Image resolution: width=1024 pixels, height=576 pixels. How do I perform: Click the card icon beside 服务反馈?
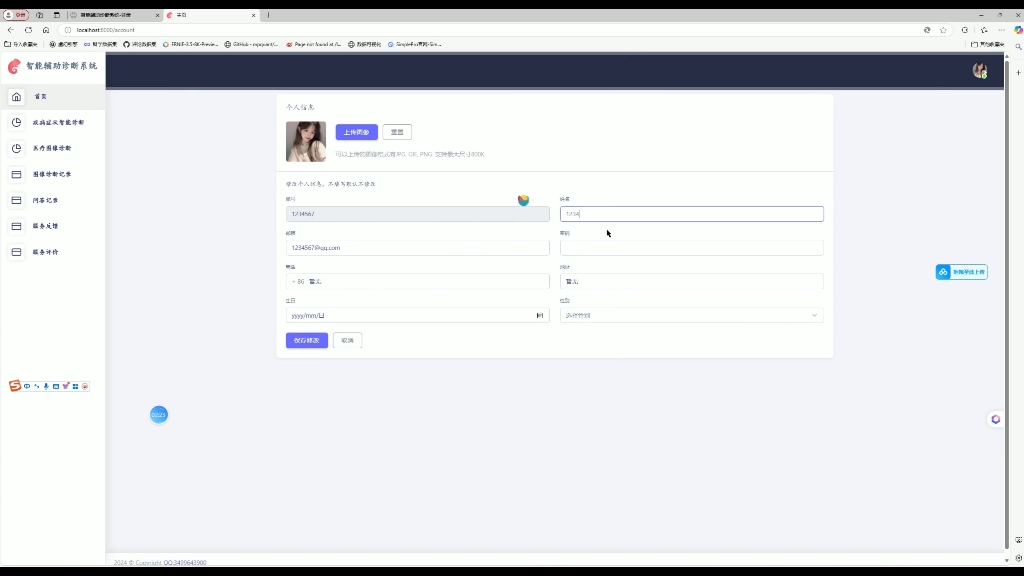pos(17,226)
